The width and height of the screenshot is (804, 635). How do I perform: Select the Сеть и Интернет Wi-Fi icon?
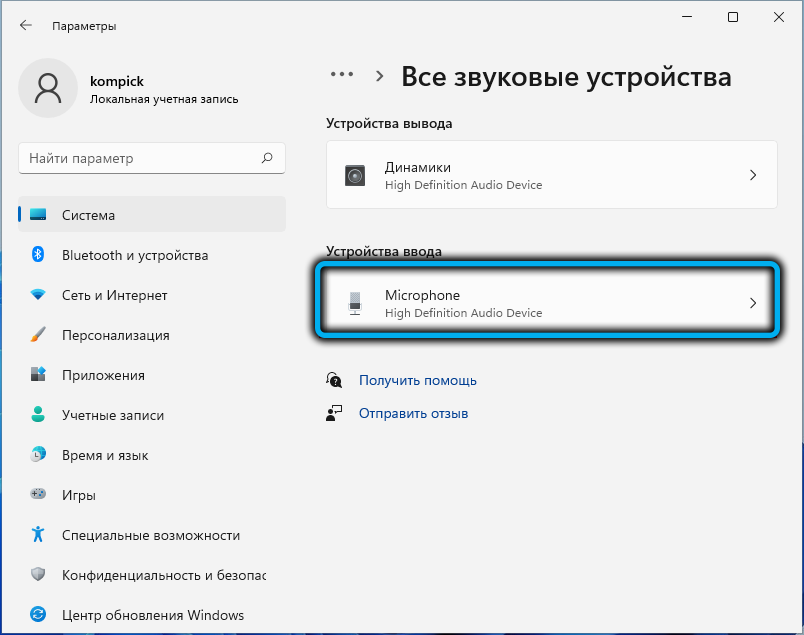[38, 295]
